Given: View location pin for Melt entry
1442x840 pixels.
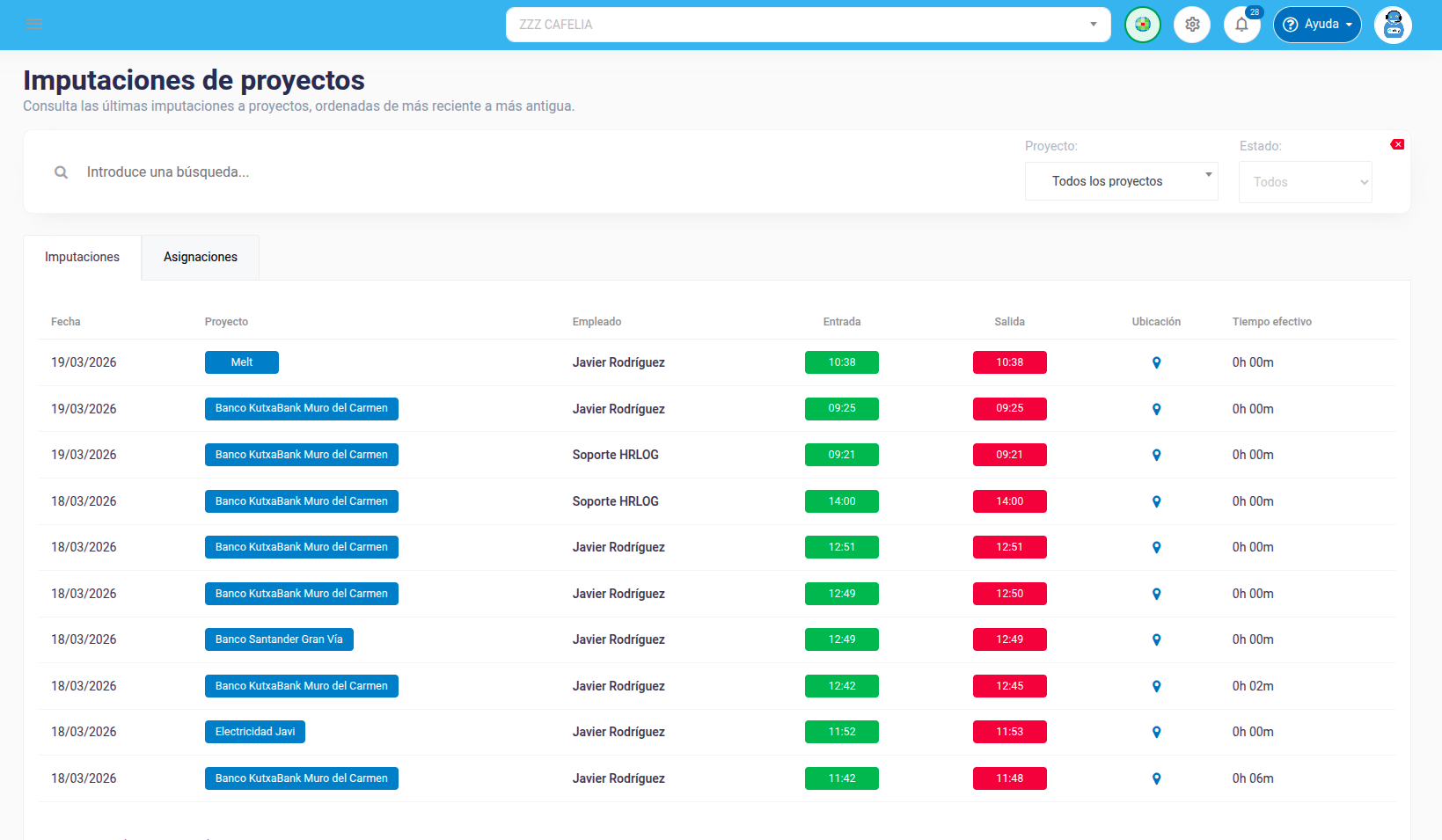Looking at the screenshot, I should [x=1156, y=362].
